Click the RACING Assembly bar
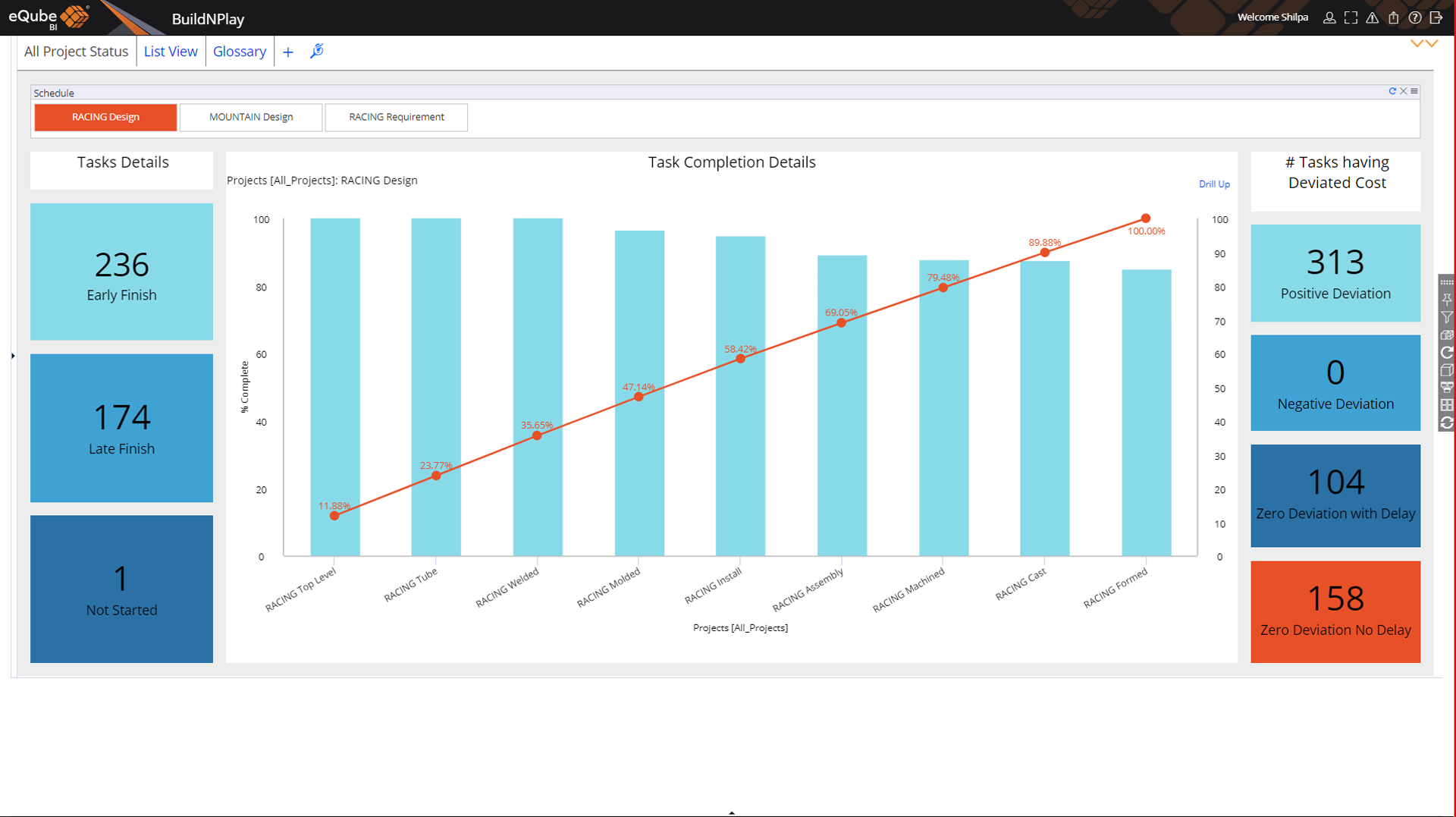1456x817 pixels. pos(842,406)
